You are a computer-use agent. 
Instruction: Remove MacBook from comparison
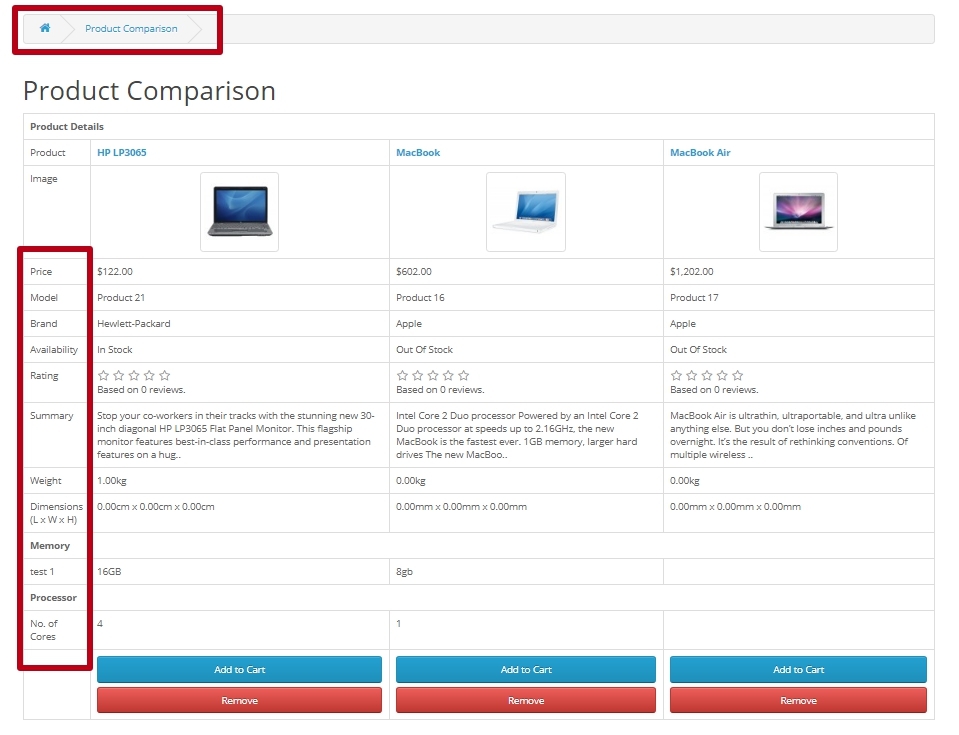click(525, 700)
